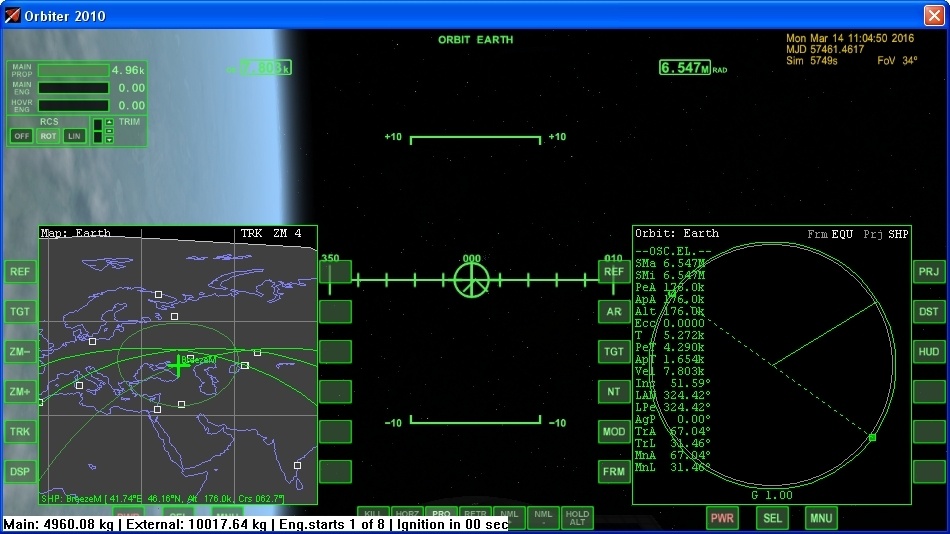
Task: Click Map: Earth title text
Action: tap(76, 233)
